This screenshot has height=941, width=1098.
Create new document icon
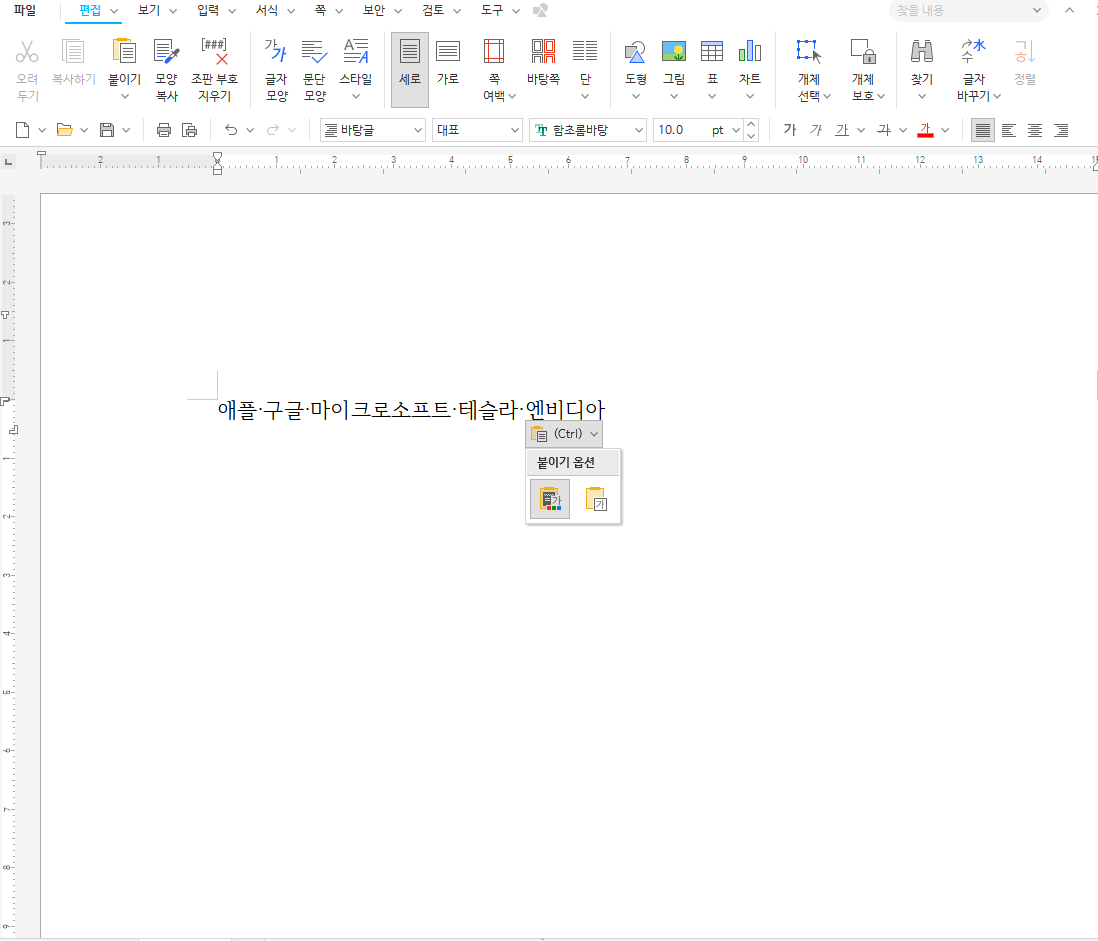[22, 130]
